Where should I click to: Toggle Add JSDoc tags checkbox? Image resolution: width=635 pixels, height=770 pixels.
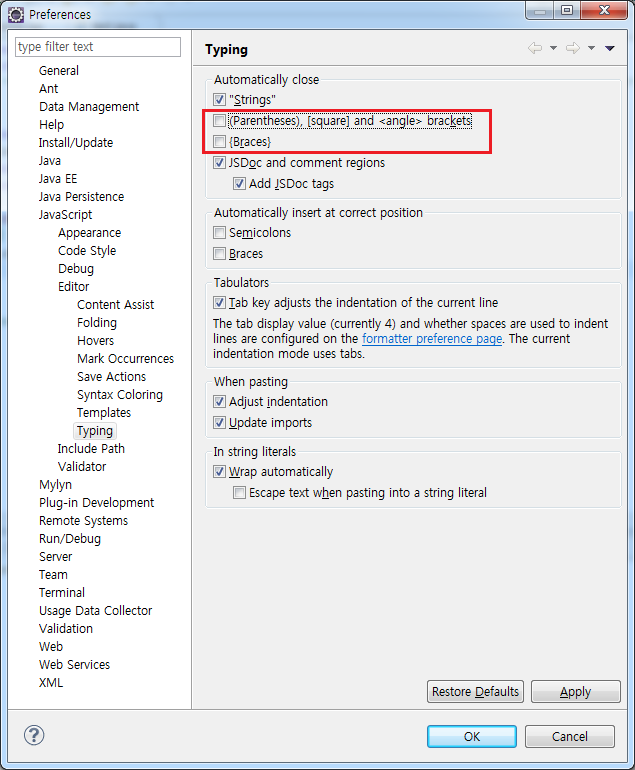click(239, 184)
